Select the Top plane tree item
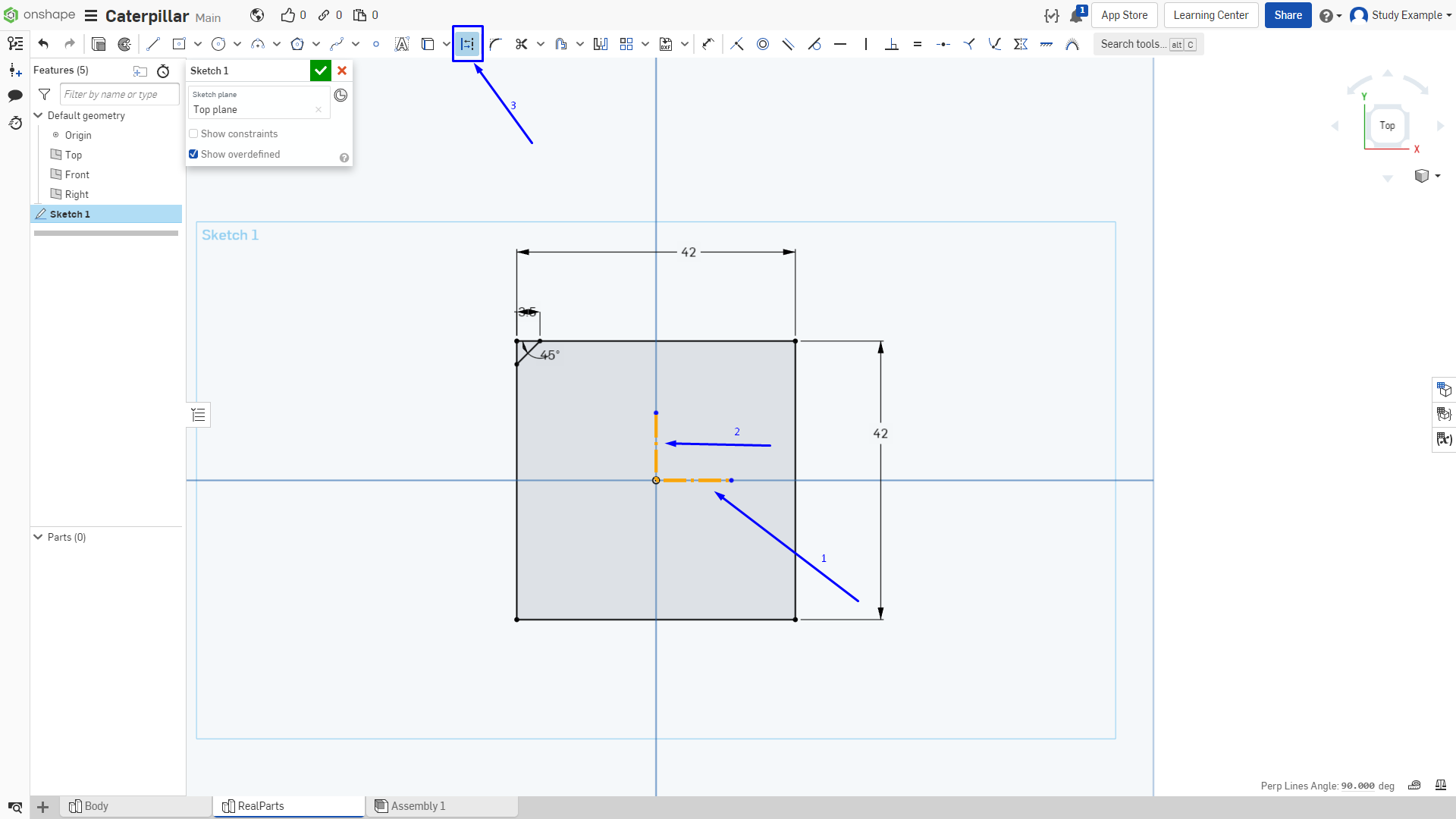The image size is (1456, 819). 74,155
